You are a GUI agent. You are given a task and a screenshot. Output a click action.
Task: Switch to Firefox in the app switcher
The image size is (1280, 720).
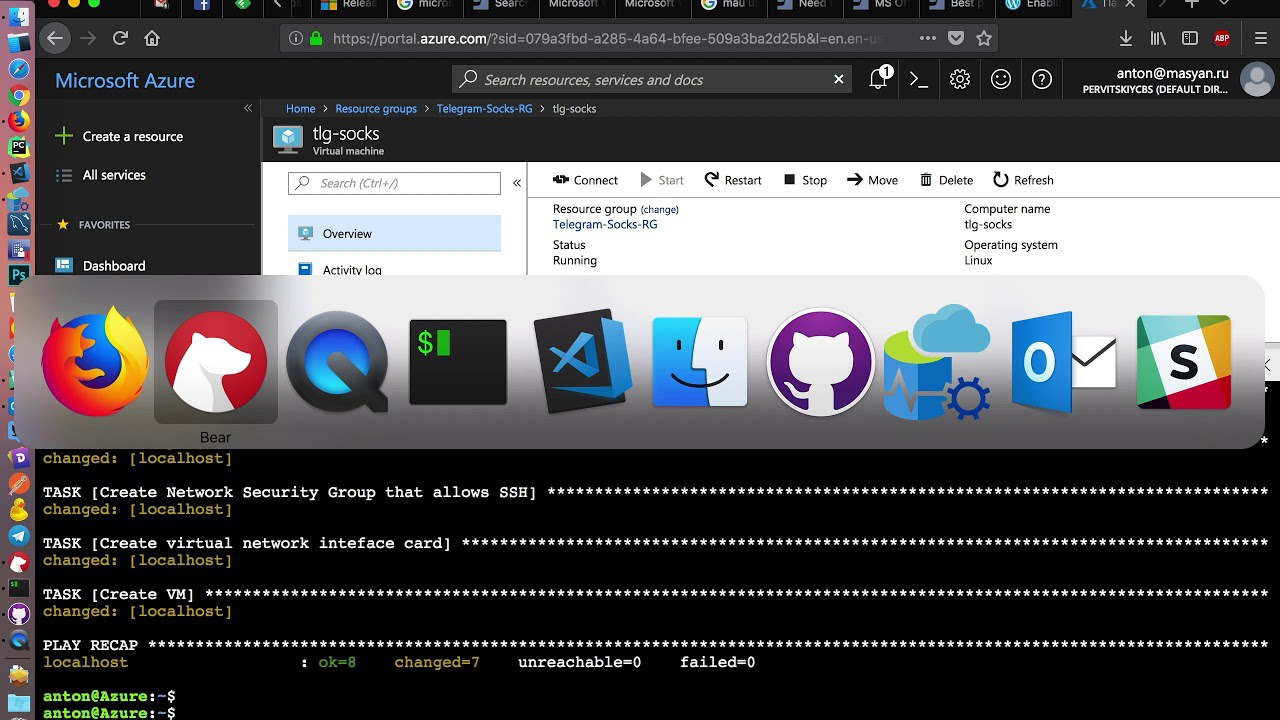95,362
